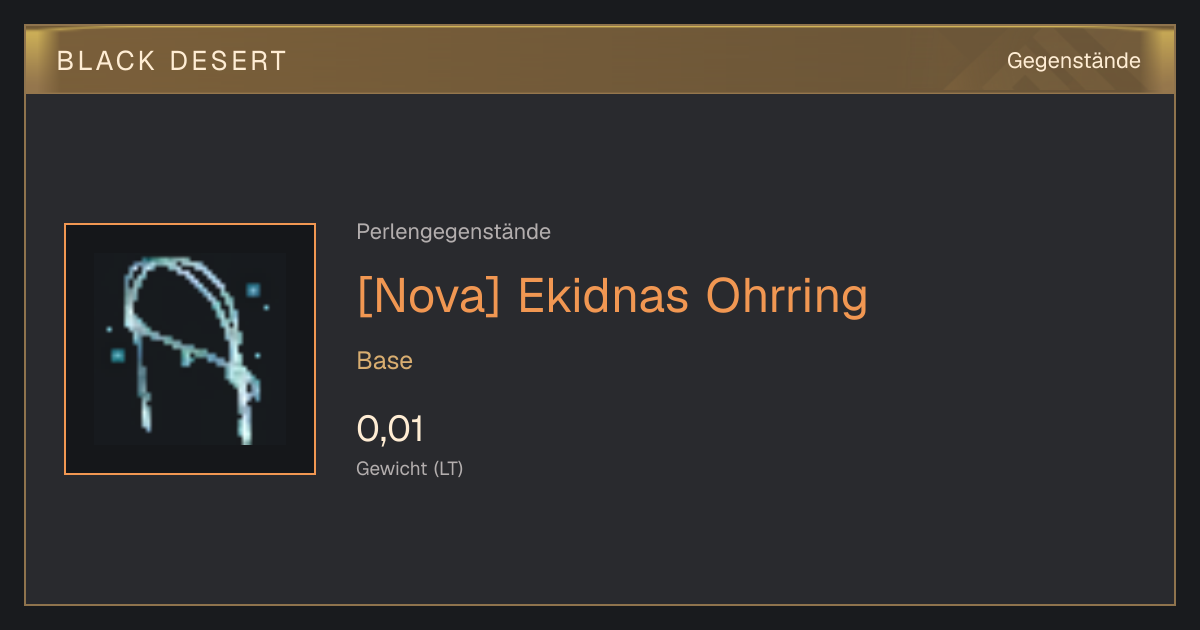The image size is (1200, 630).
Task: Click the BLACK DESERT logo text
Action: tap(172, 61)
